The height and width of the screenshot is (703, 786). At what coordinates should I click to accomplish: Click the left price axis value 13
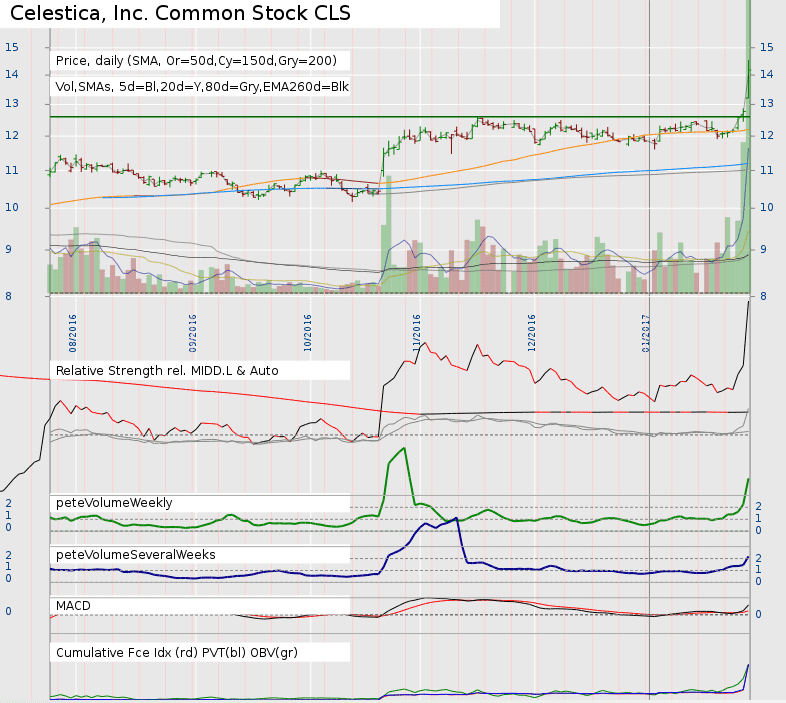[12, 103]
